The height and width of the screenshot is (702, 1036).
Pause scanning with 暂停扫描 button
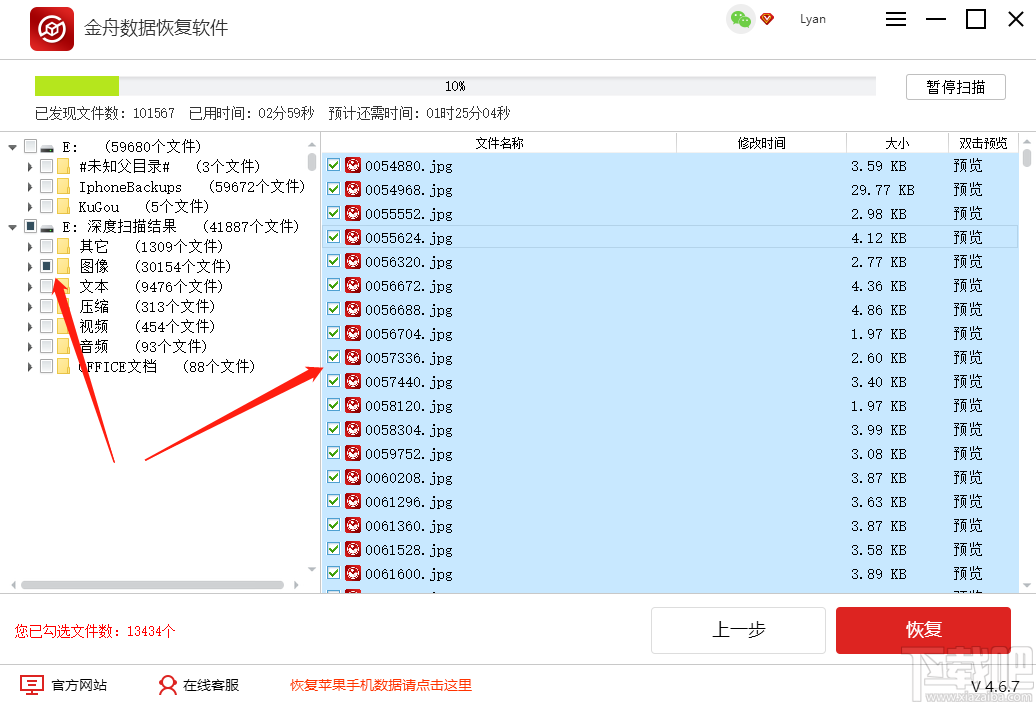955,87
